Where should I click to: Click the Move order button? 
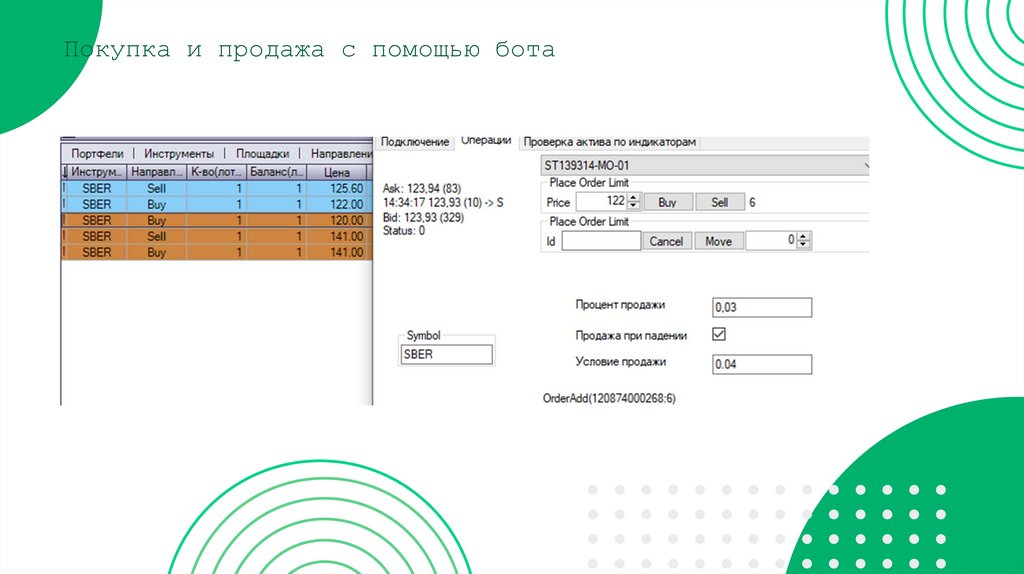click(718, 241)
